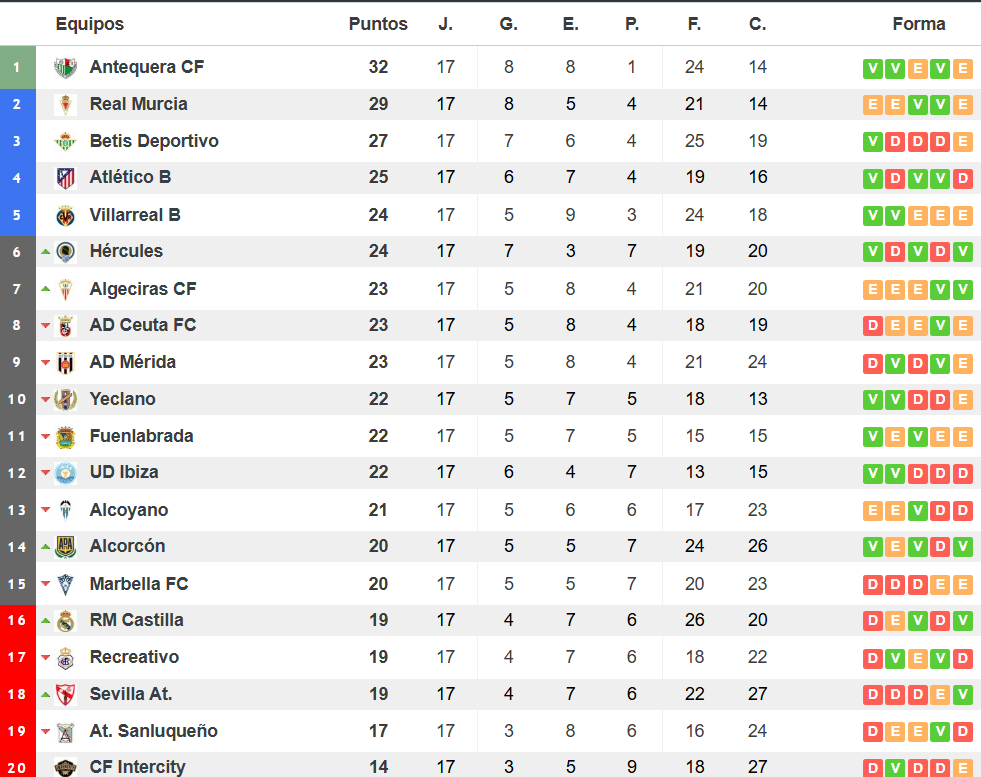
Task: Click the Forma column header
Action: [x=918, y=24]
